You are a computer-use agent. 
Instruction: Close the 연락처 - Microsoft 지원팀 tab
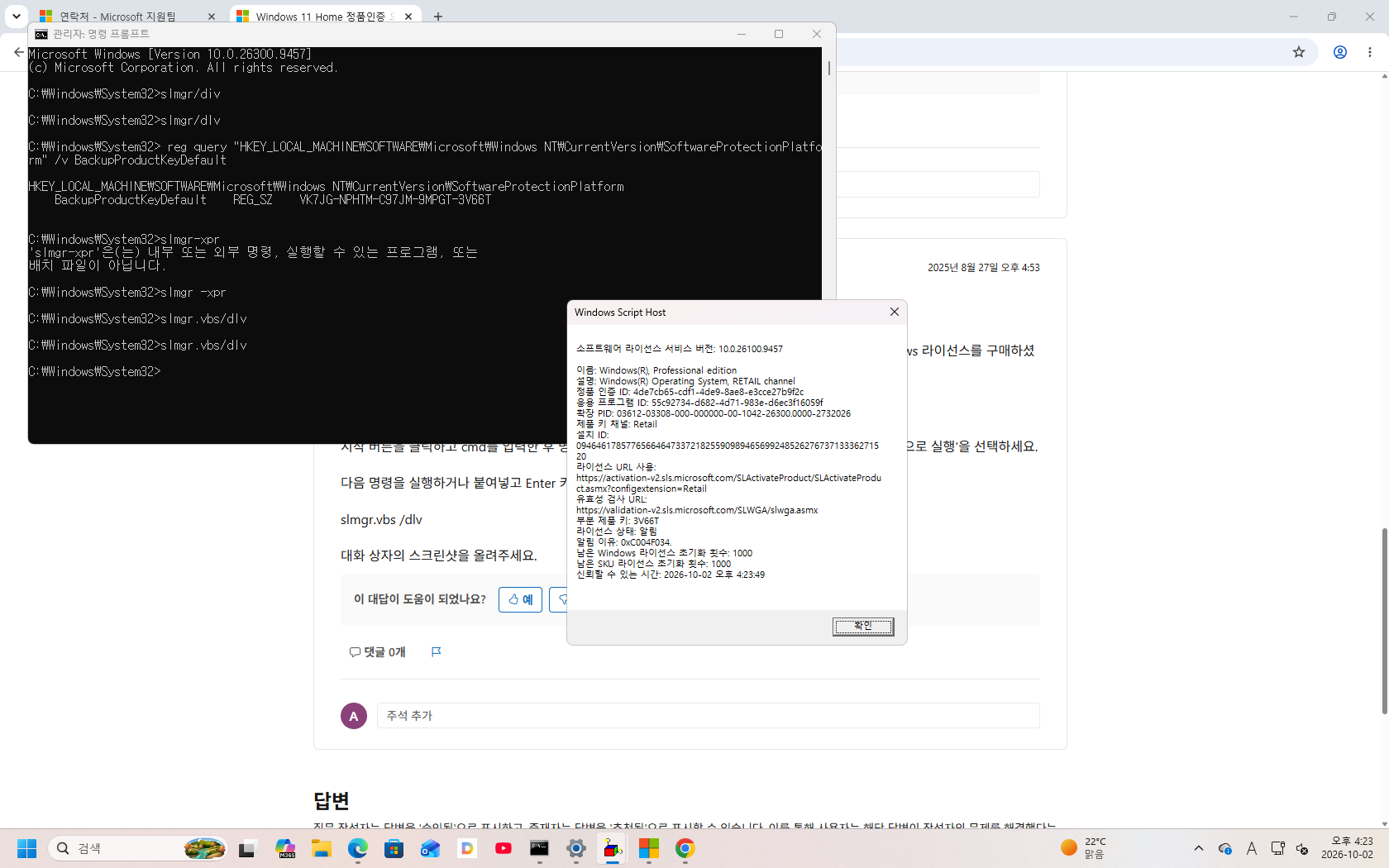(x=212, y=17)
